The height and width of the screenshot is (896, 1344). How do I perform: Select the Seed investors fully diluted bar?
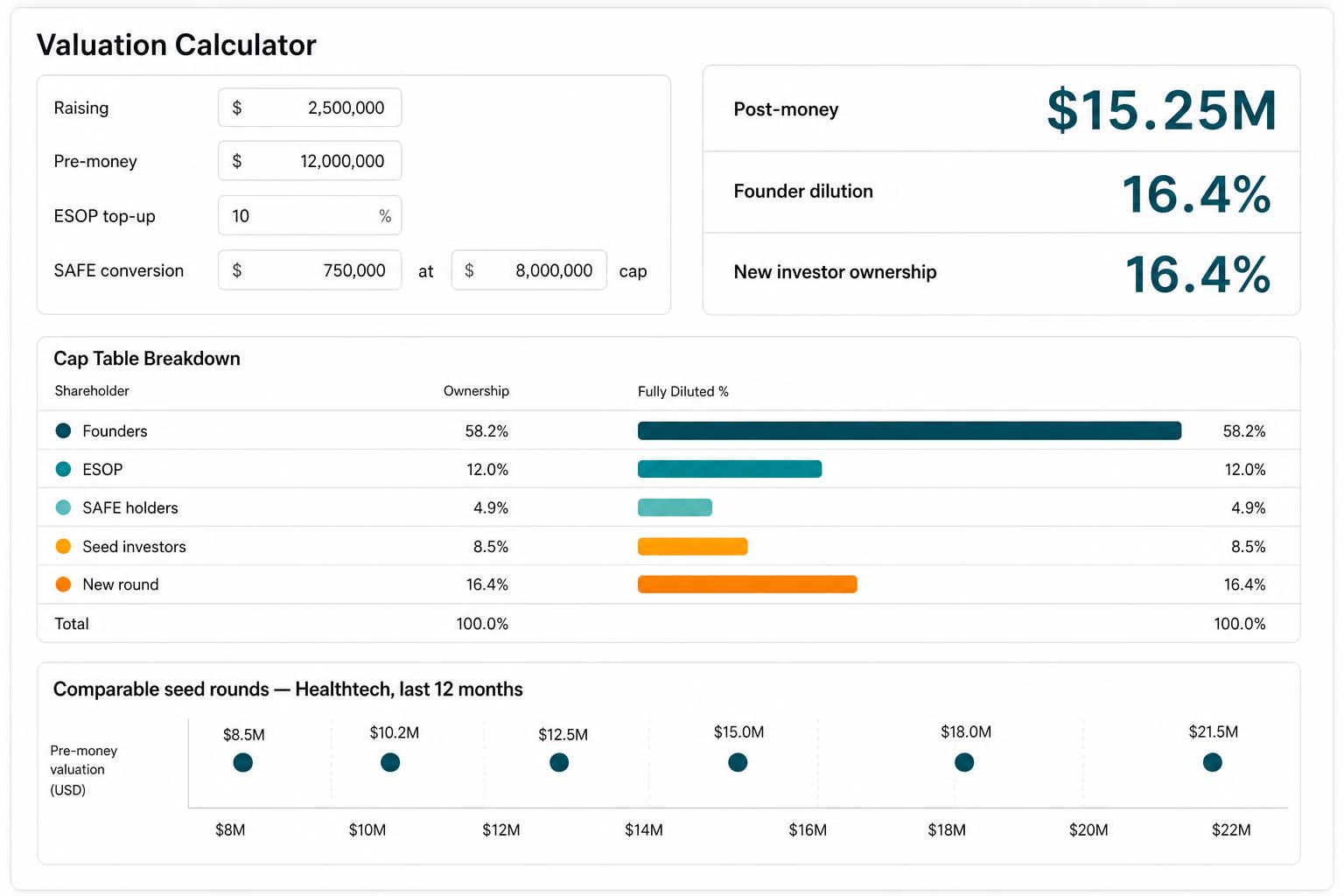click(692, 546)
